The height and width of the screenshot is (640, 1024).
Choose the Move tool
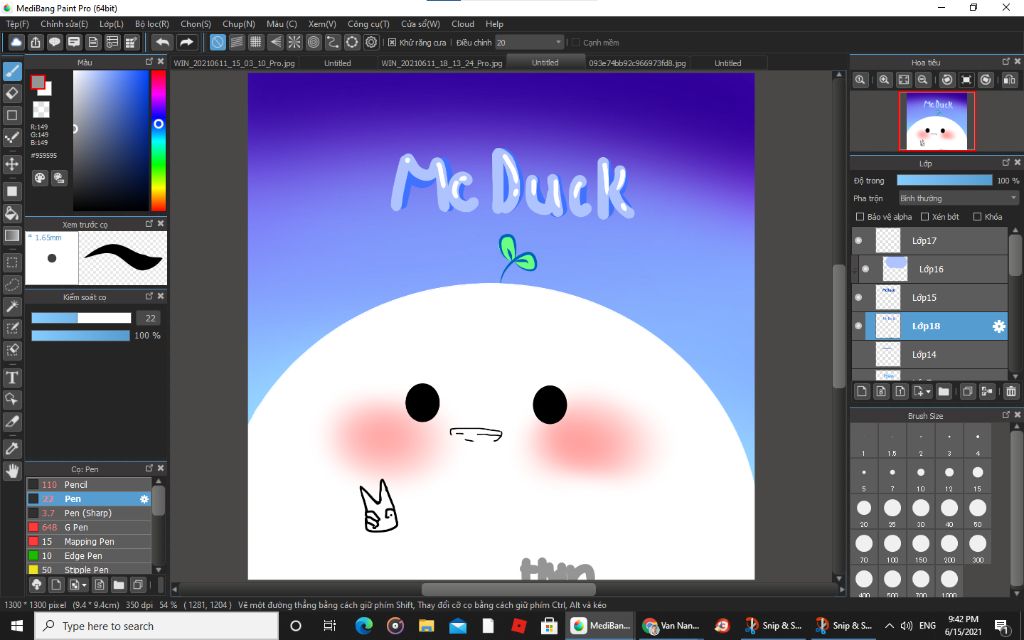click(x=12, y=163)
